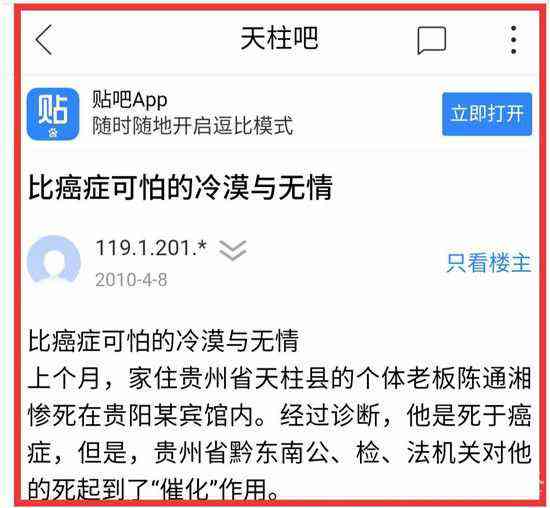Viewport: 550px width, 508px height.
Task: Open the comment bubble icon
Action: point(432,40)
